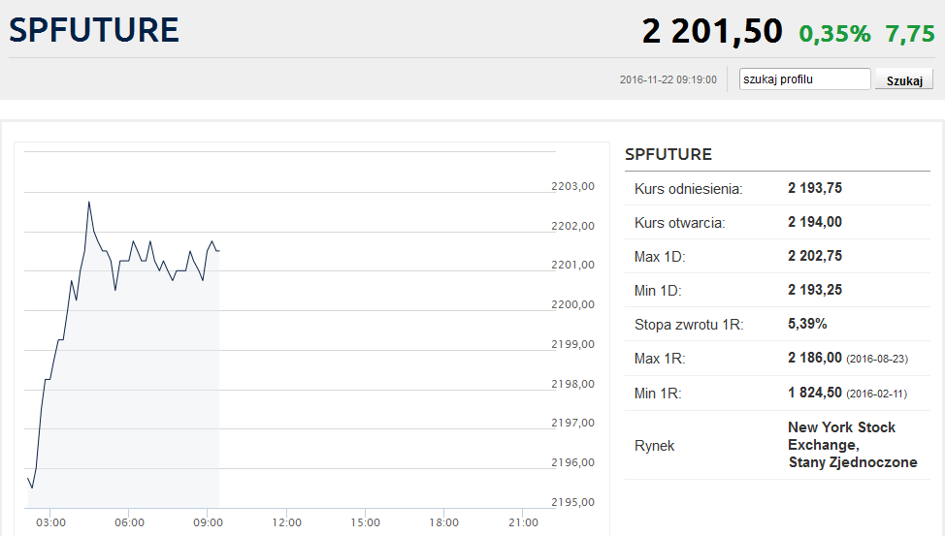Click the 2195,00 price axis label

573,502
